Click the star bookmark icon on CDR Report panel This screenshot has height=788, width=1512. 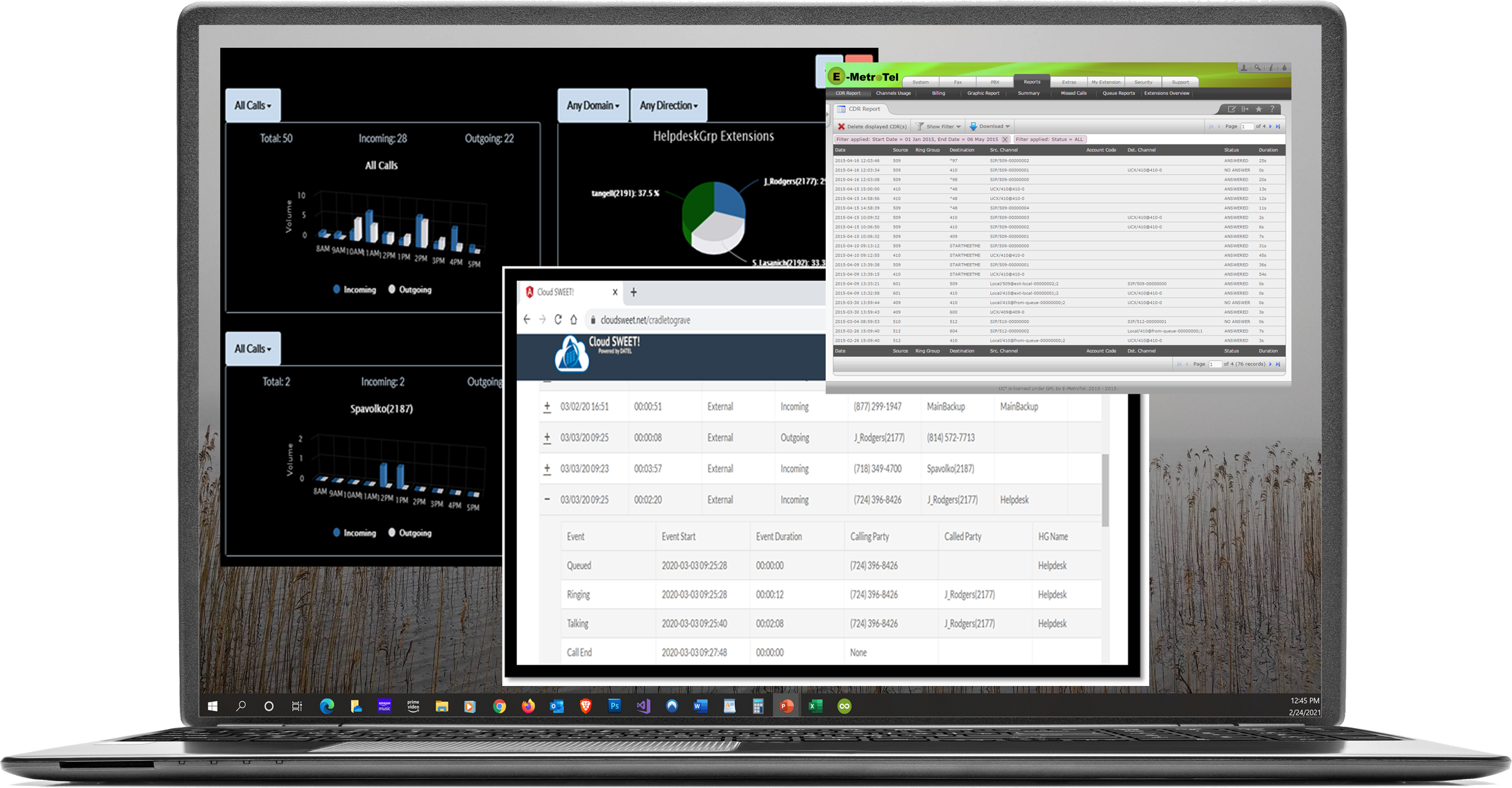[1259, 109]
